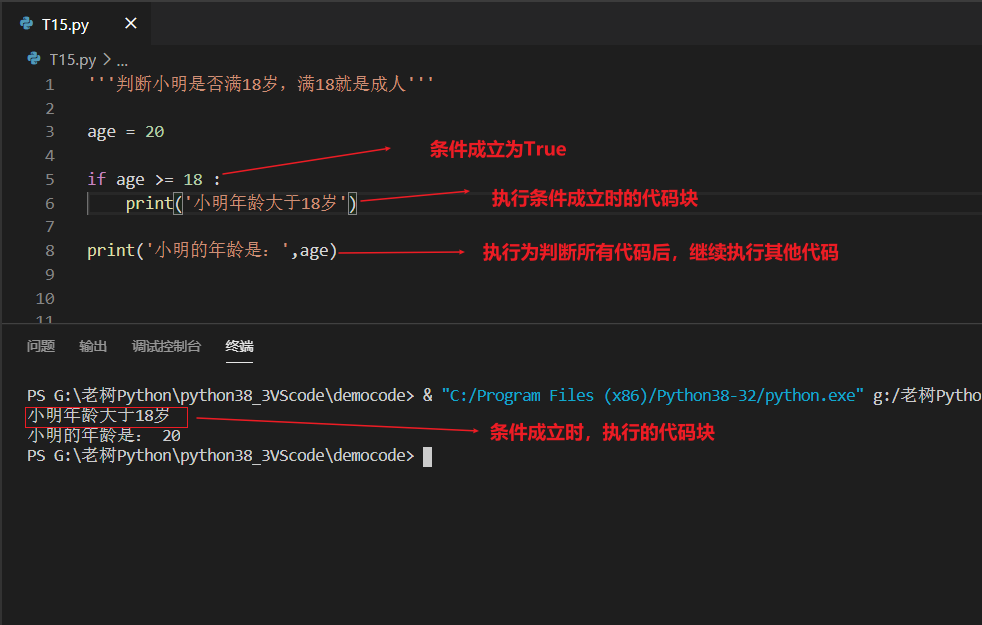Open the 调试控制台 panel tab
Image resolution: width=982 pixels, height=625 pixels.
pyautogui.click(x=165, y=345)
